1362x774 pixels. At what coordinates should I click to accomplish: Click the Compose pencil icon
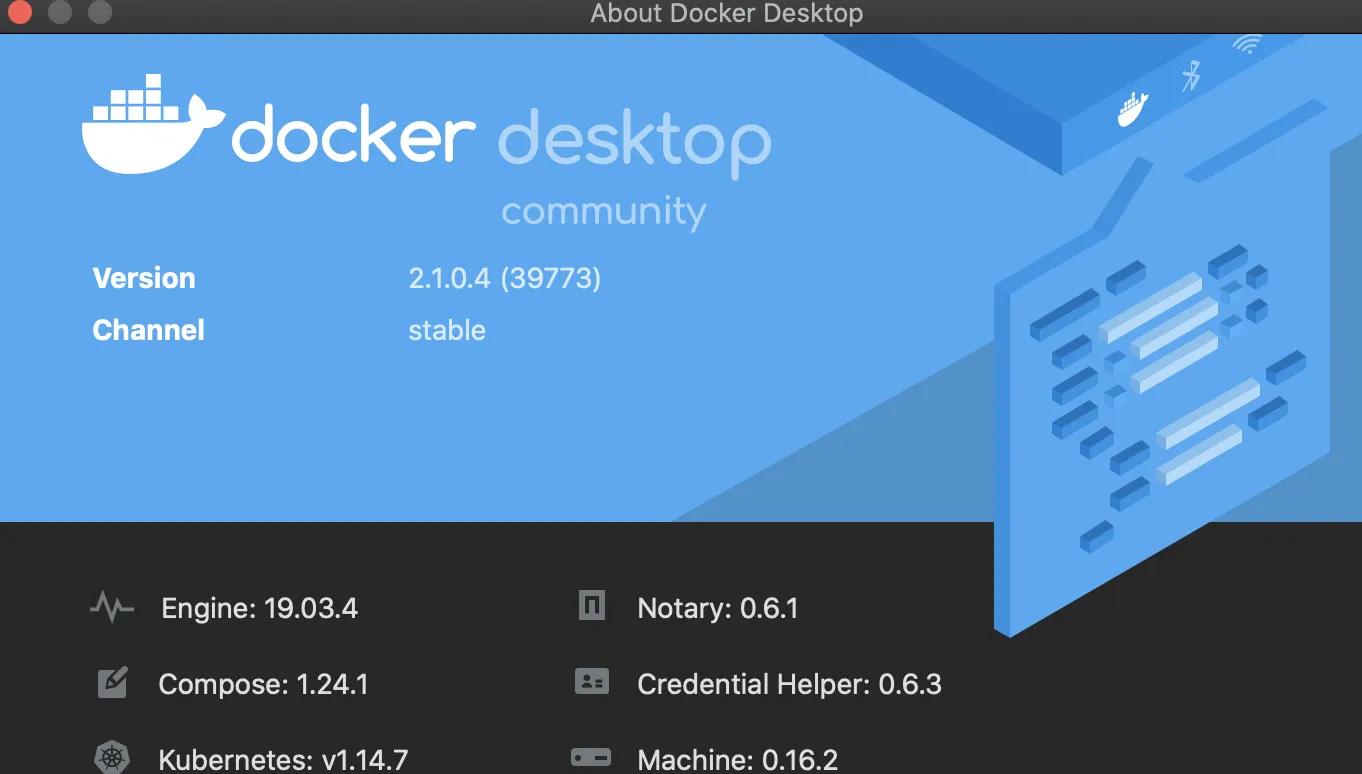coord(112,683)
